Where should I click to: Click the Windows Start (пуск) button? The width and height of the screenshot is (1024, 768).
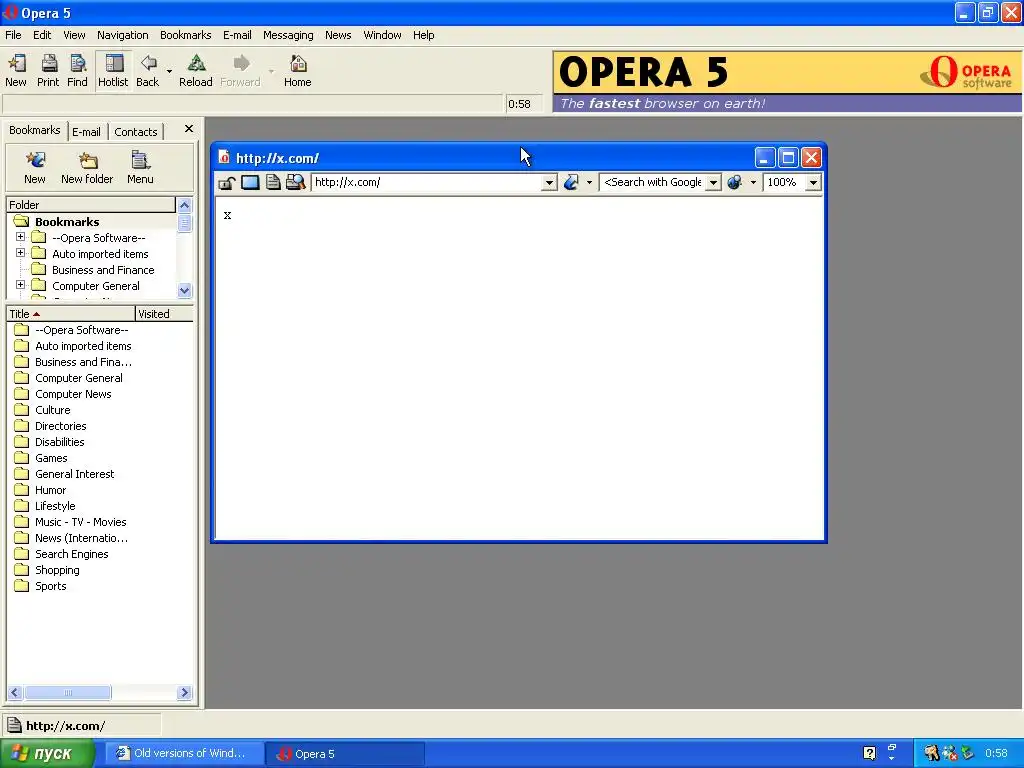pyautogui.click(x=46, y=754)
